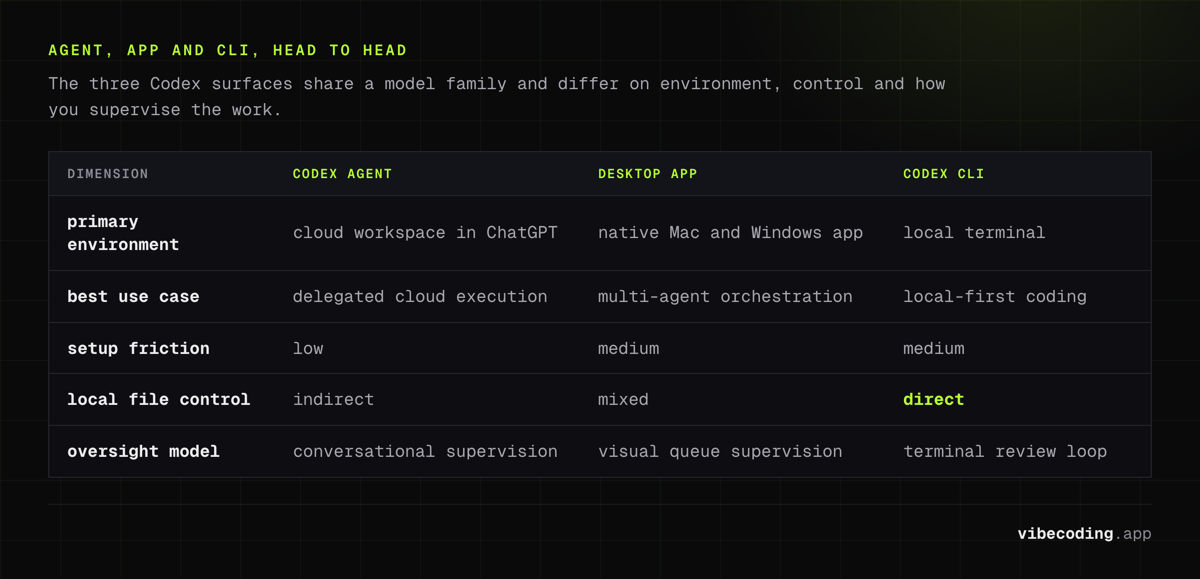
Task: Click the heading 'AGENT, APP AND CLI, HEAD TO HEAD'
Action: point(228,50)
